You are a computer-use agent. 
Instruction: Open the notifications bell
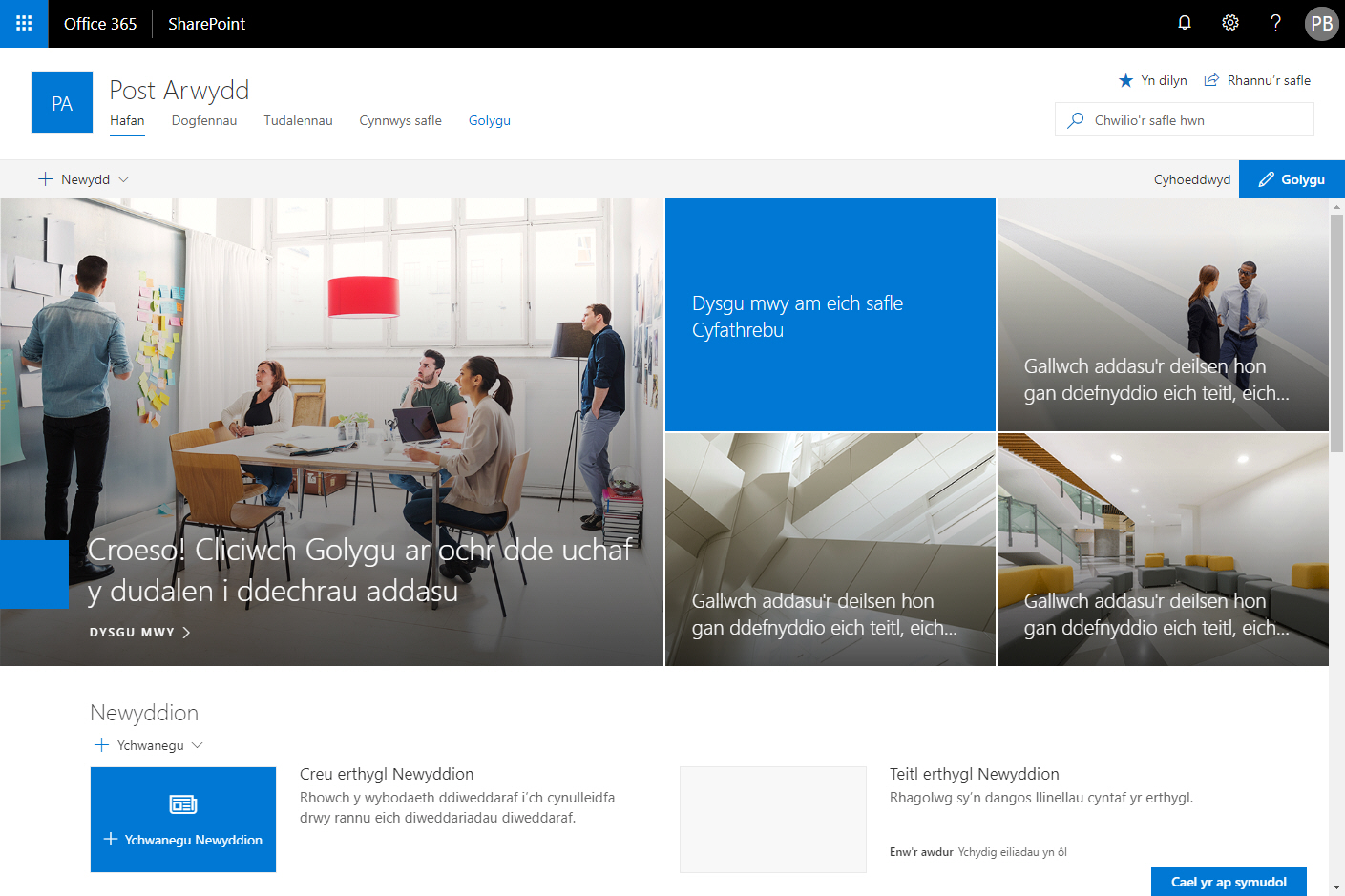(x=1185, y=23)
